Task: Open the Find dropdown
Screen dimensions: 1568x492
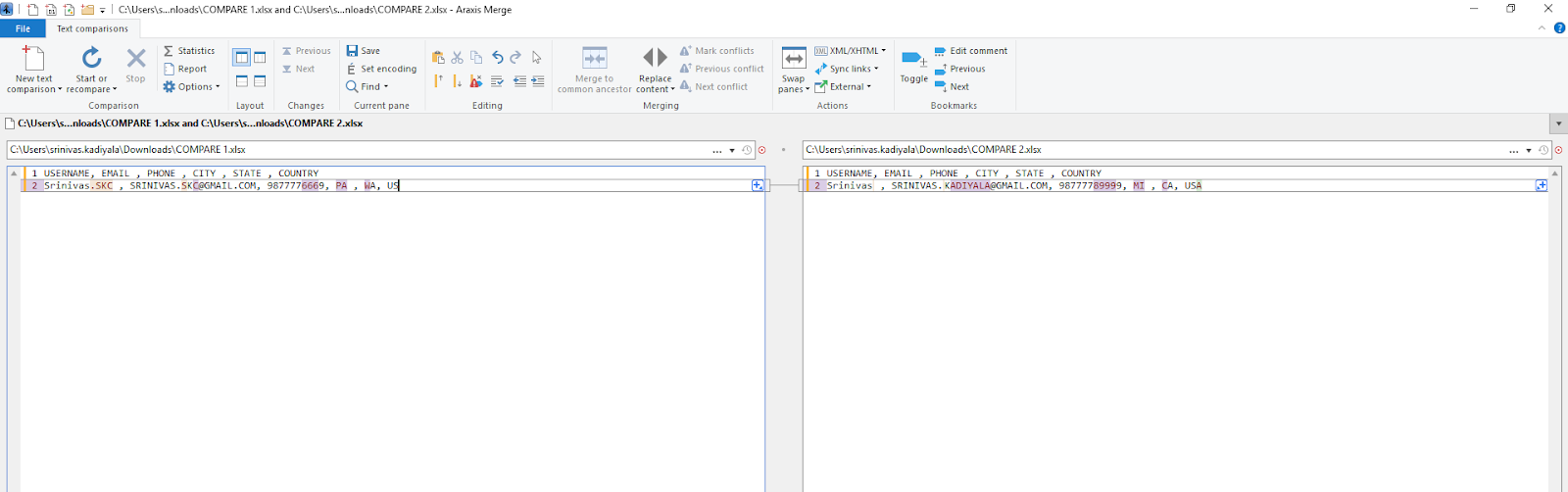Action: click(367, 87)
